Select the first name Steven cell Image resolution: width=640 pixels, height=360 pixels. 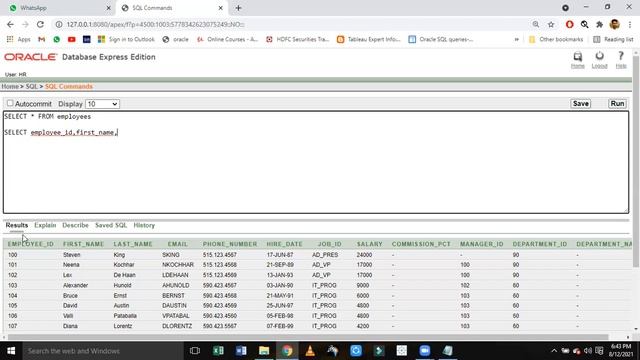pos(71,255)
